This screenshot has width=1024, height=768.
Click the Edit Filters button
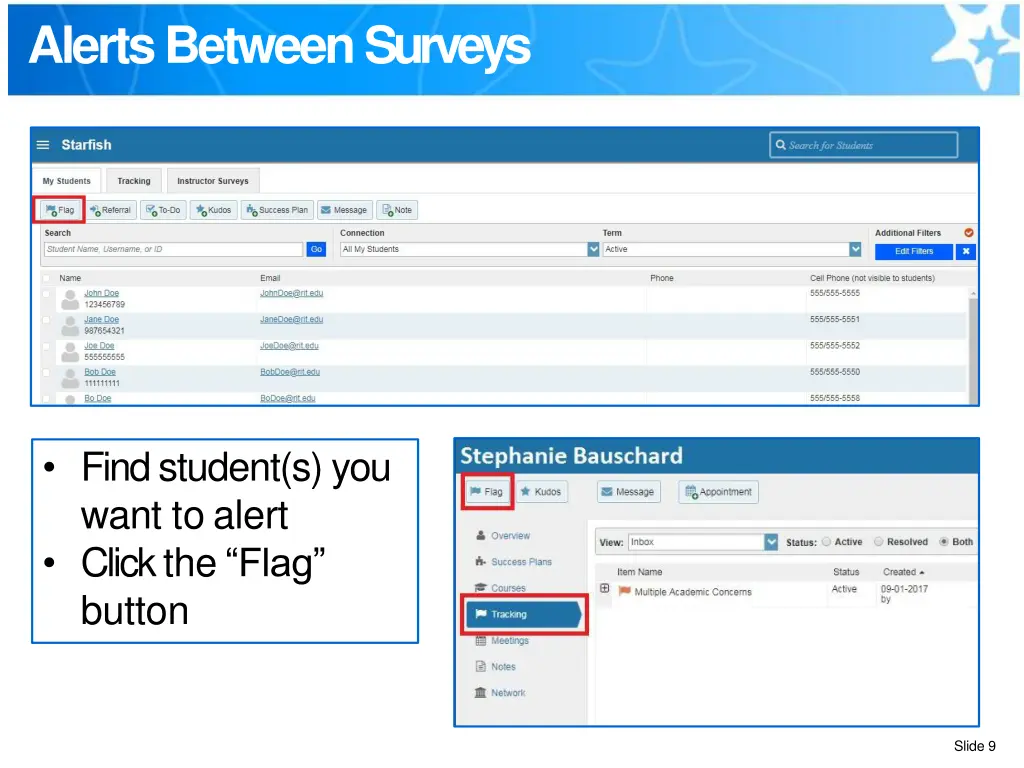(914, 251)
